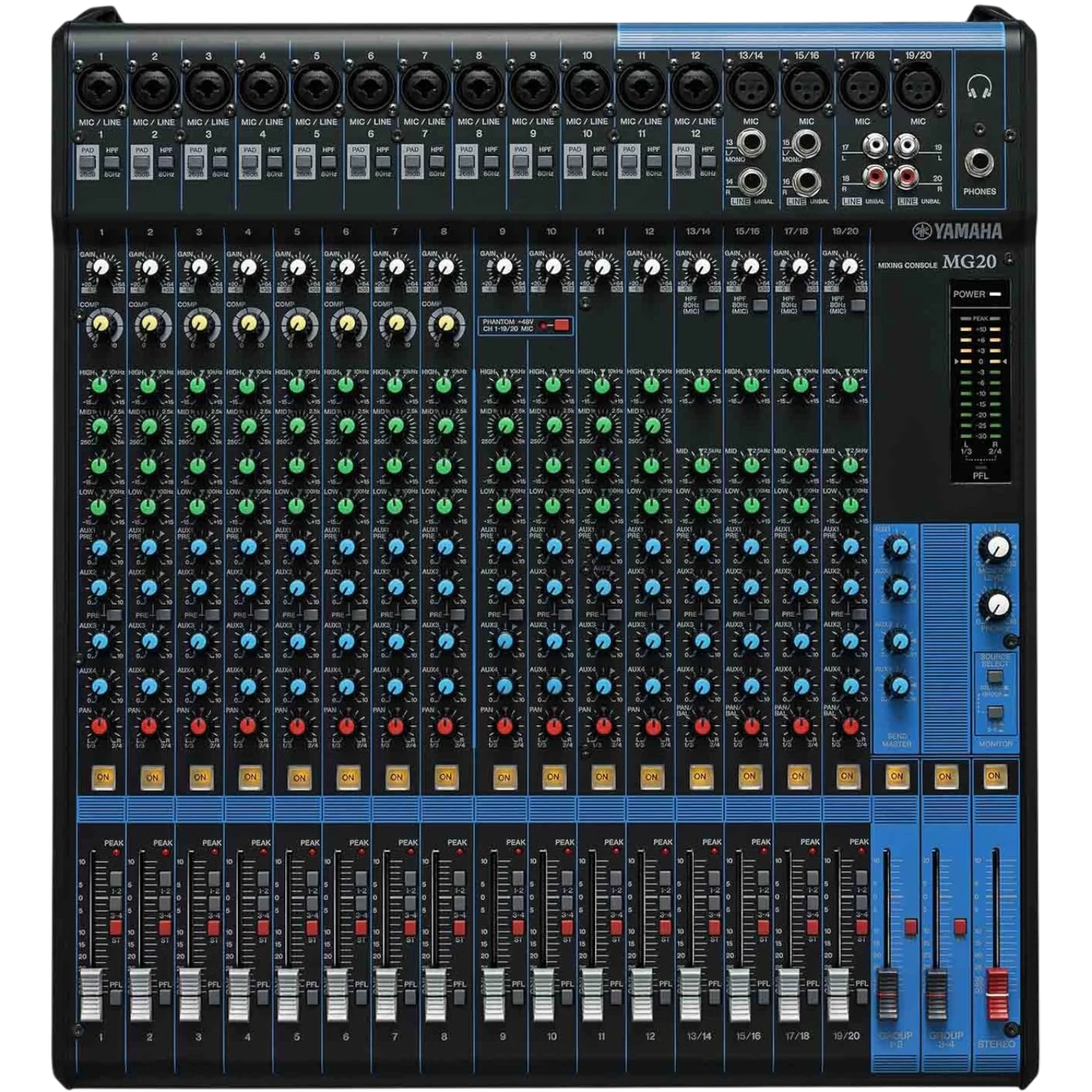Click the 19/20 MIC XLR input jack
The height and width of the screenshot is (1092, 1092).
pos(918,88)
